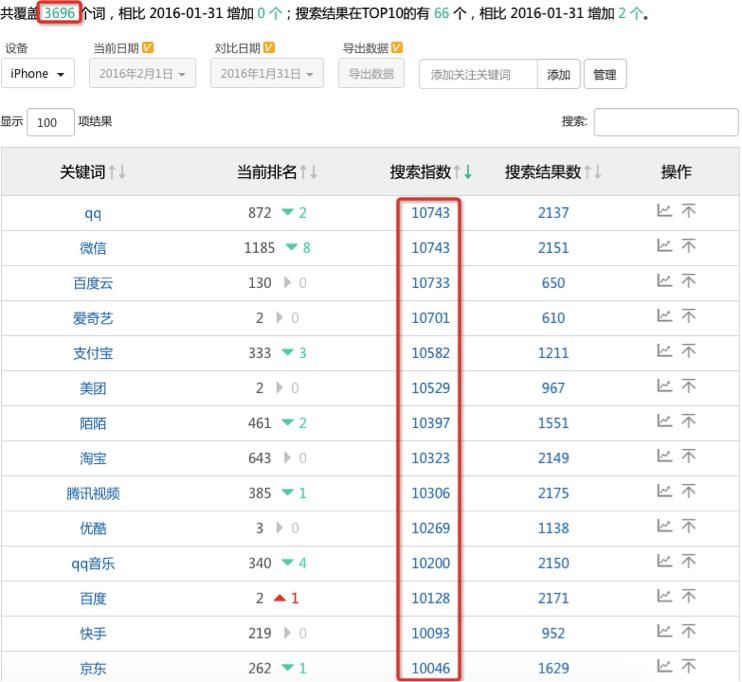Open the 百度云 keyword link
This screenshot has height=682, width=742.
93,283
